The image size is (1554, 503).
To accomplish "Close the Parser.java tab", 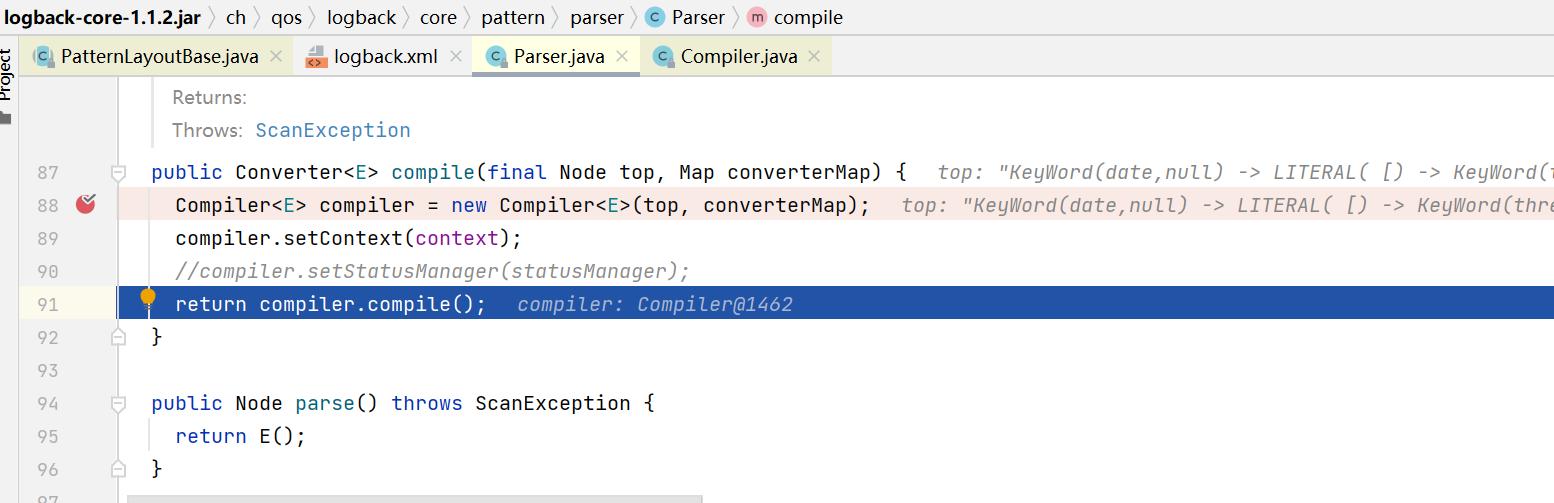I will pyautogui.click(x=622, y=57).
